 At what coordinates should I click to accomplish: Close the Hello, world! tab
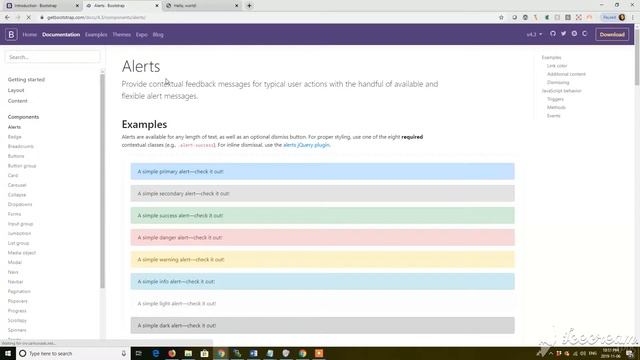(x=237, y=6)
